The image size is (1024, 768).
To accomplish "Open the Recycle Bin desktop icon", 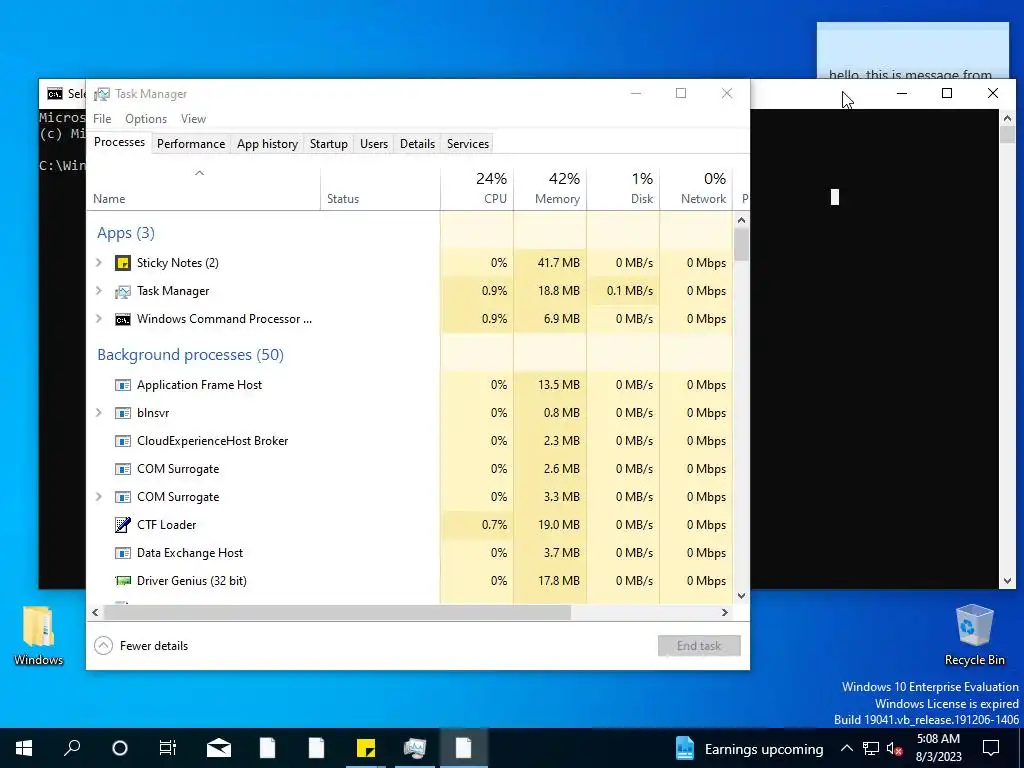I will (974, 635).
